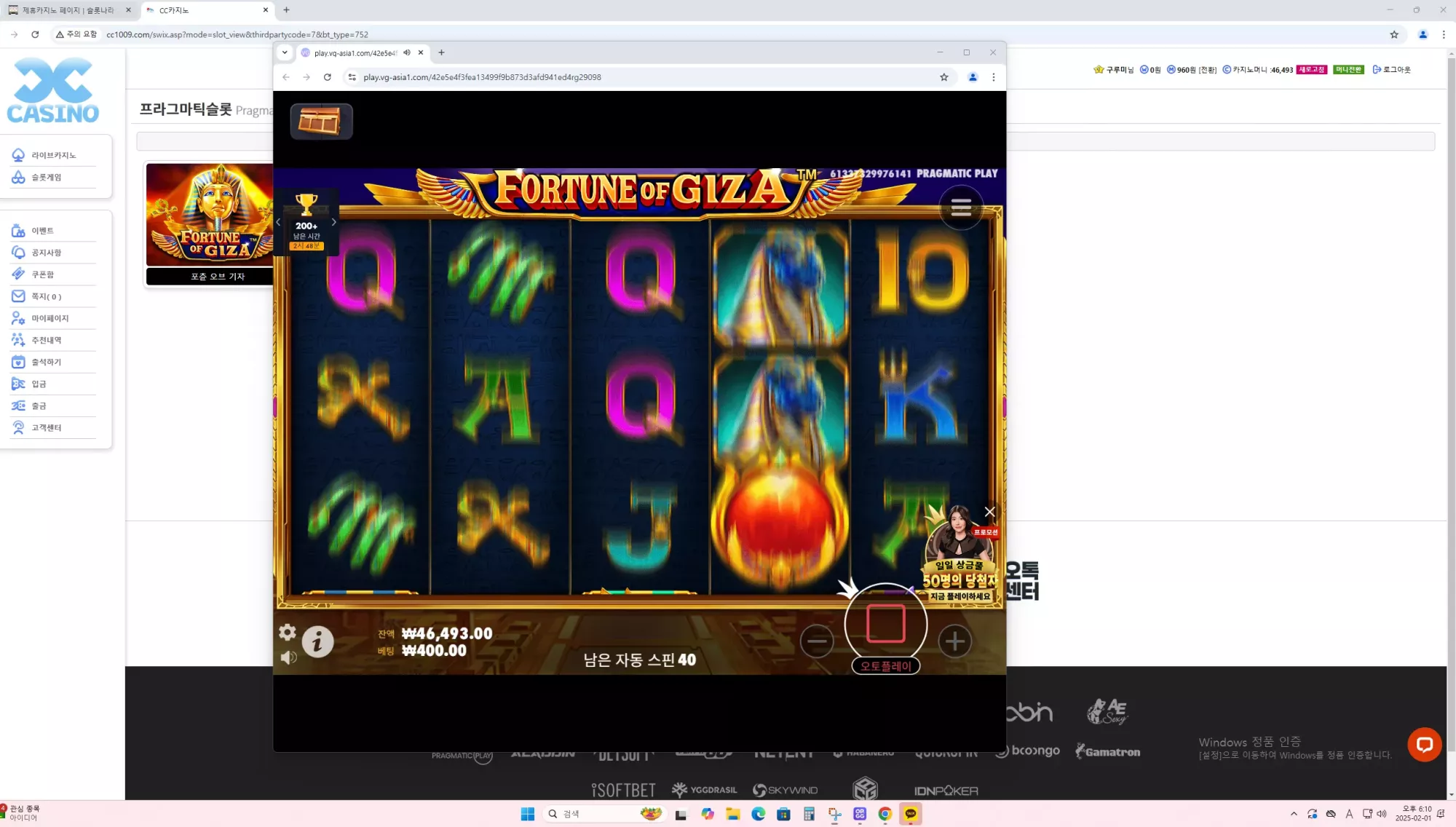Go to 마이페이지 in sidebar

coord(53,318)
